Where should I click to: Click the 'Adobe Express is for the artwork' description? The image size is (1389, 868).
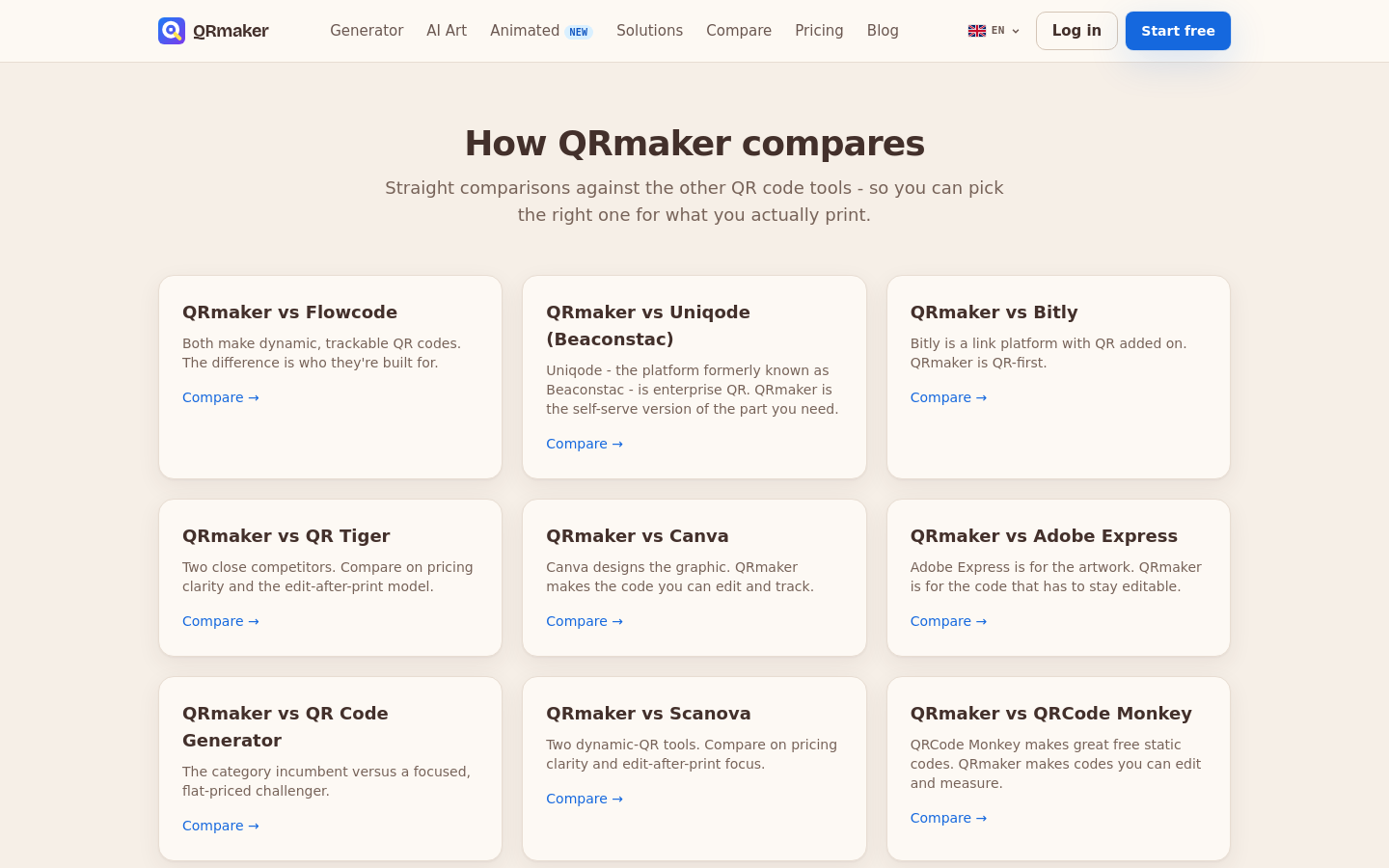coord(1056,577)
